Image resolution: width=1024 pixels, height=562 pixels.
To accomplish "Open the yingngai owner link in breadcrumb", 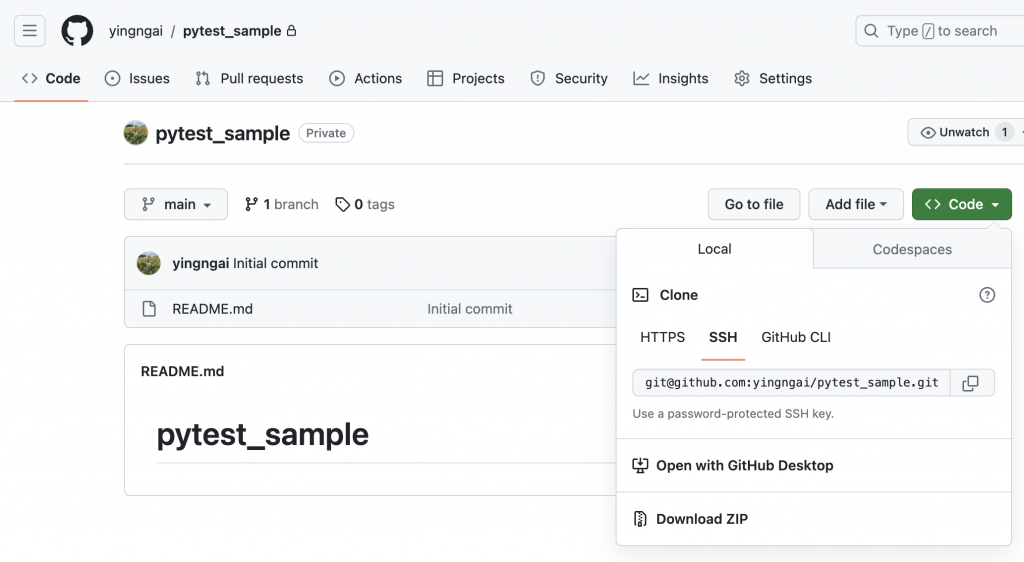I will tap(136, 31).
